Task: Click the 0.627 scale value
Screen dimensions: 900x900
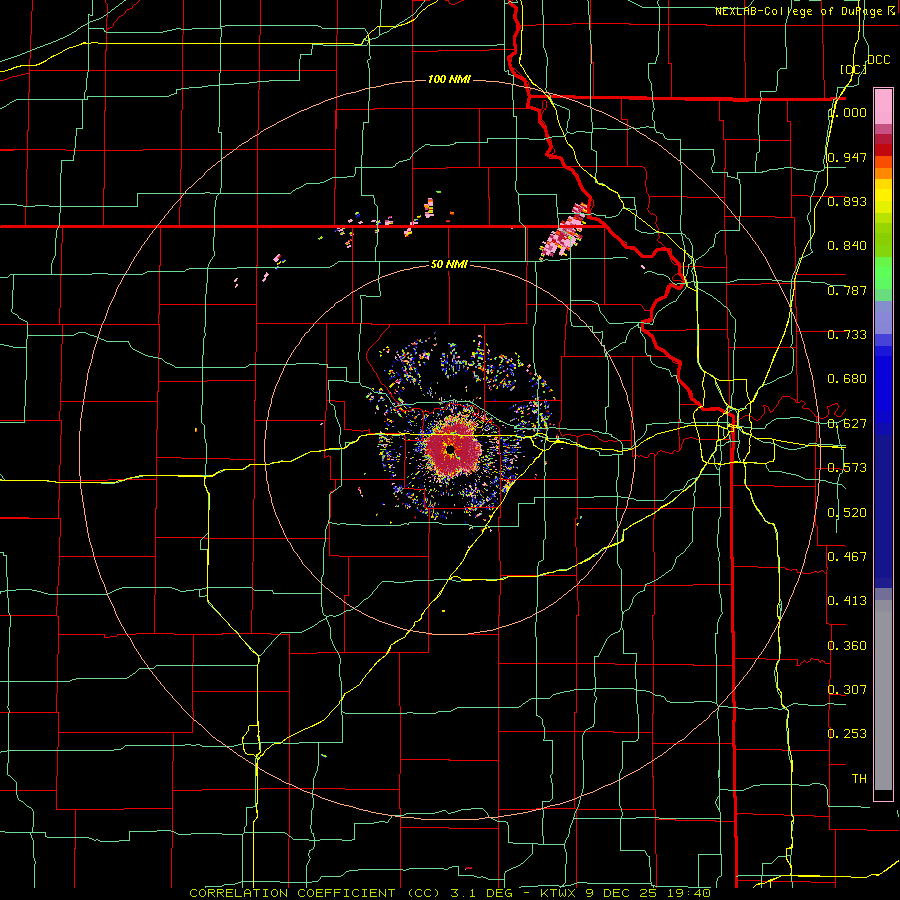Action: (x=847, y=424)
